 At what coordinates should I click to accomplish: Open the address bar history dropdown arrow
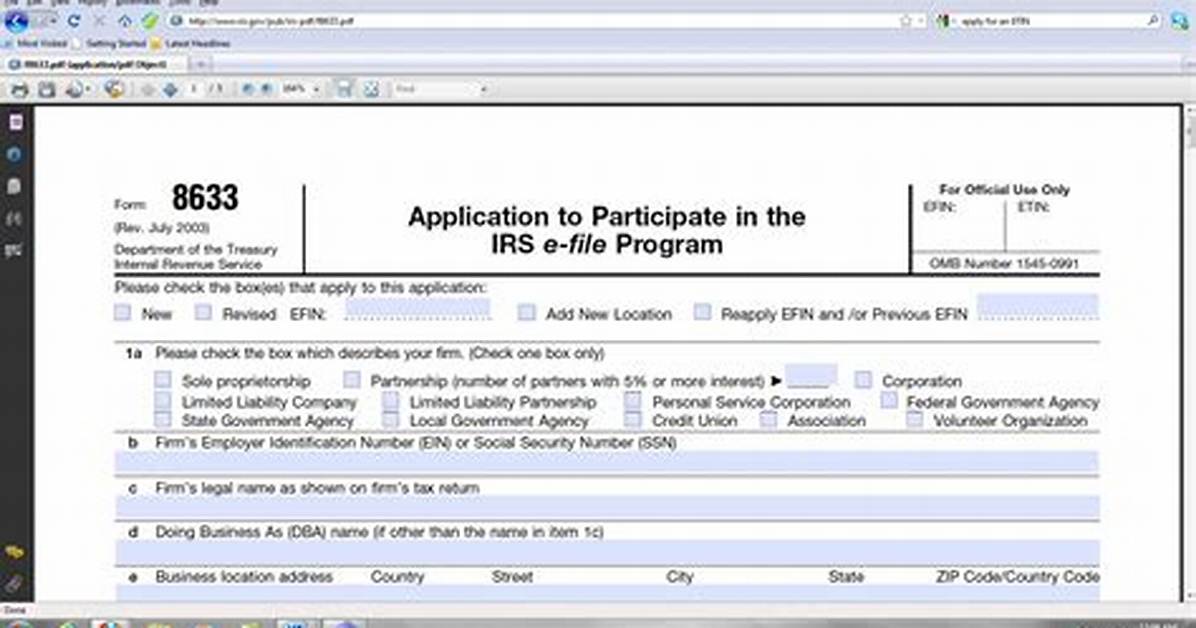[921, 21]
